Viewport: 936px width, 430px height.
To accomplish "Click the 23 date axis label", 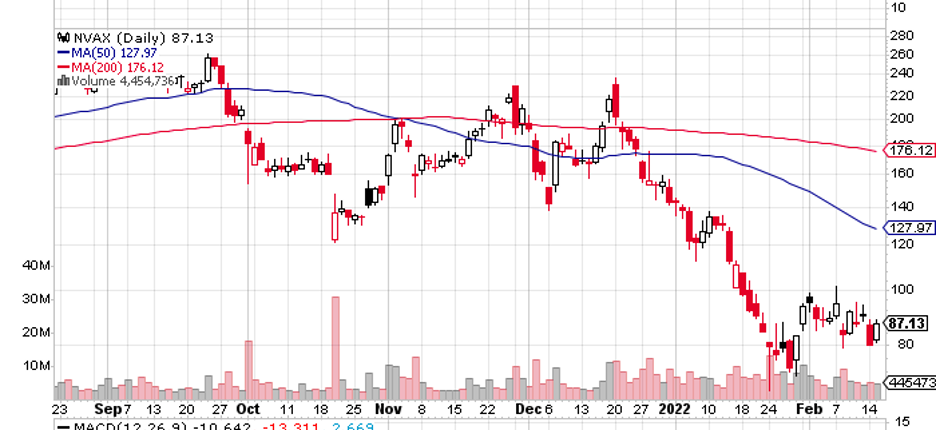I will [58, 409].
